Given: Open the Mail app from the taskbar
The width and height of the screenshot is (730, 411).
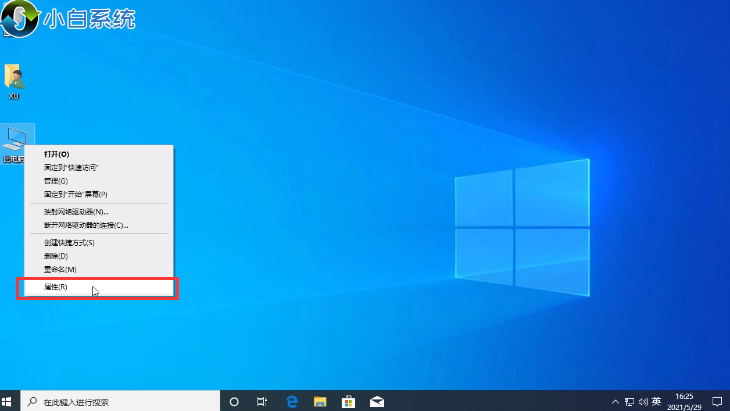Looking at the screenshot, I should (x=377, y=401).
